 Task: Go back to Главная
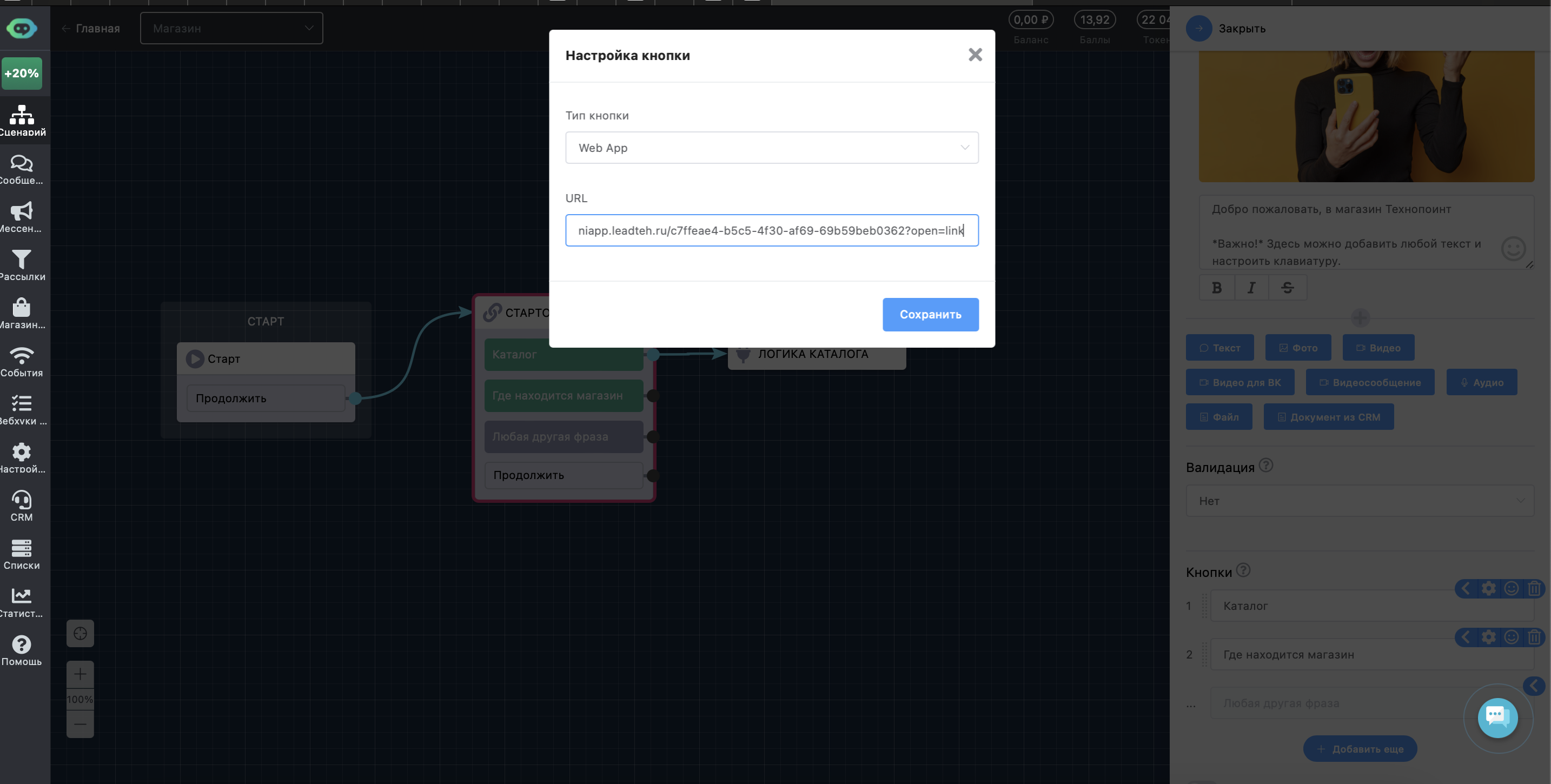[x=90, y=28]
